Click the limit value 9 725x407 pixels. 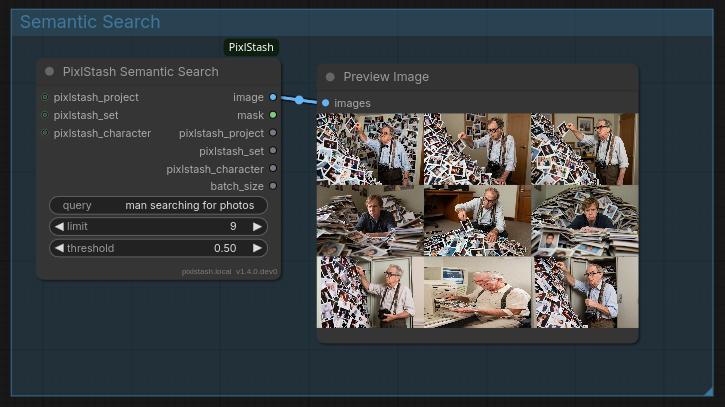pyautogui.click(x=233, y=226)
